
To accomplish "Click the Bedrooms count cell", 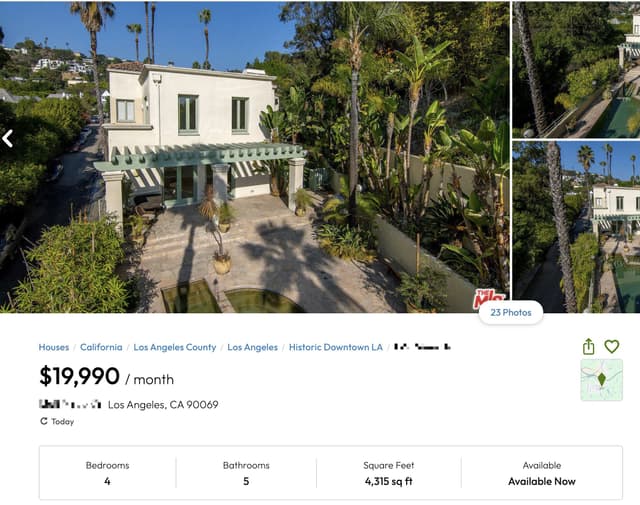I will point(107,473).
